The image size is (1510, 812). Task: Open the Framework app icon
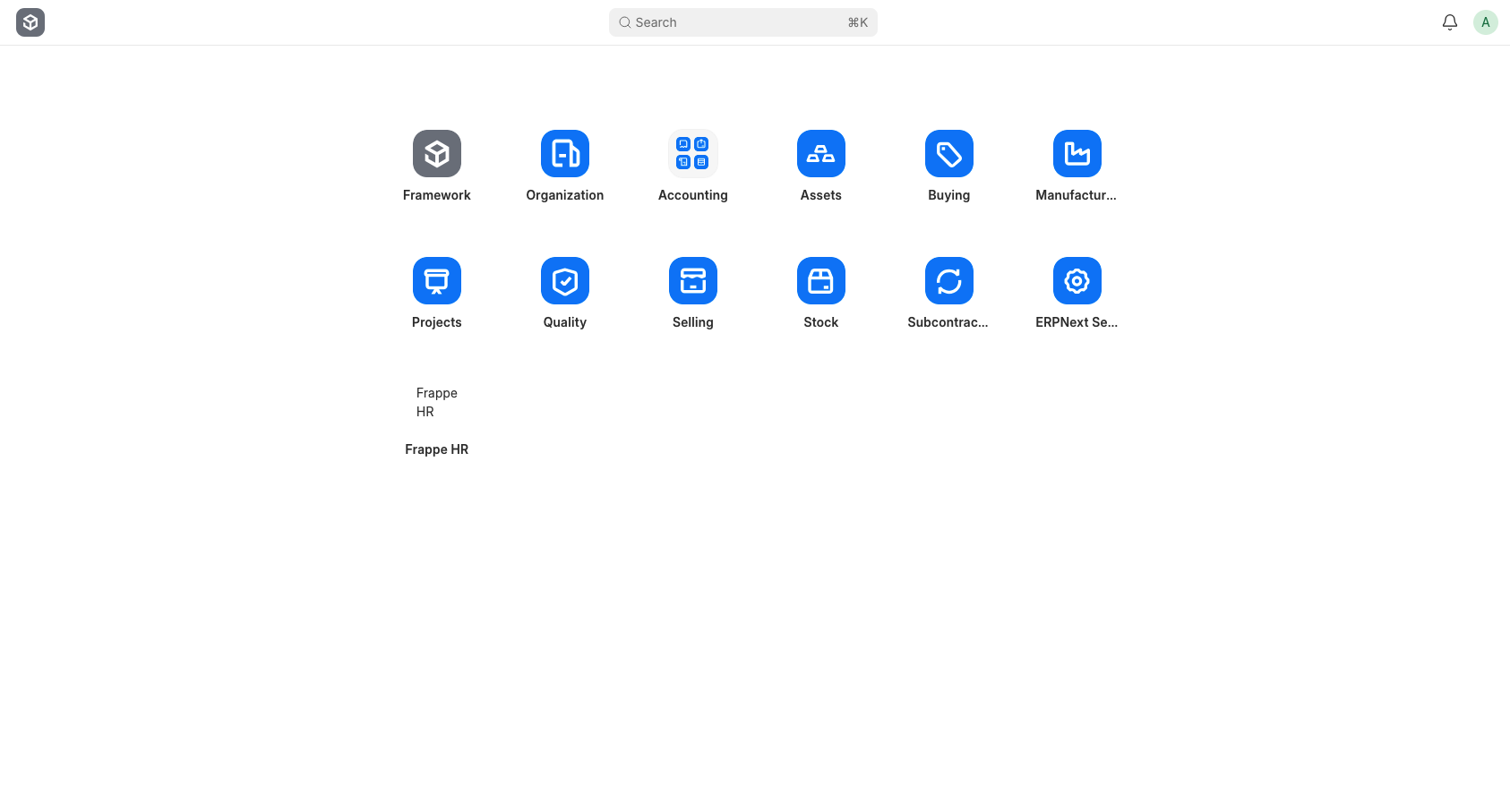click(x=437, y=154)
